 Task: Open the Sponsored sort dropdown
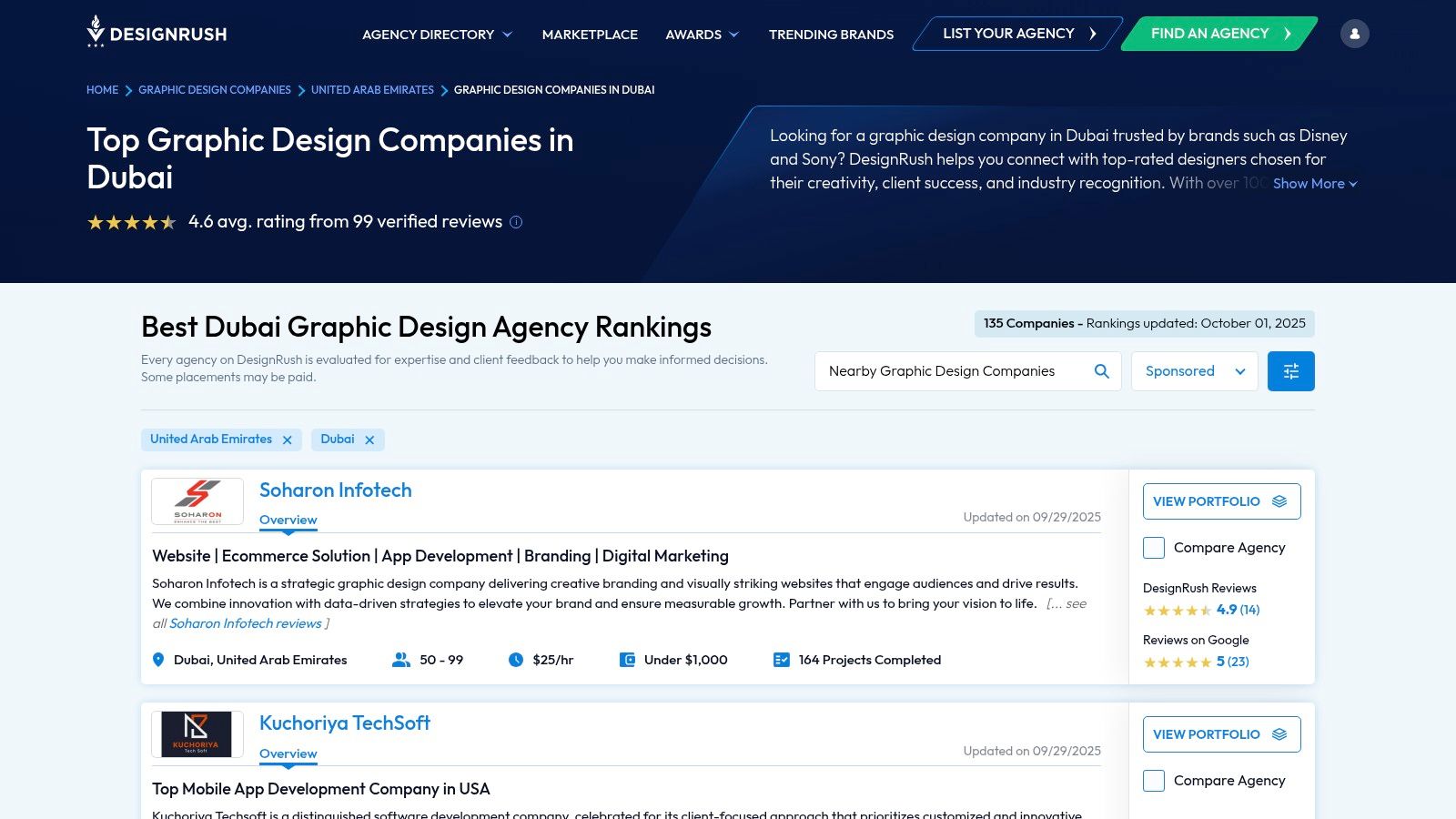(x=1194, y=371)
